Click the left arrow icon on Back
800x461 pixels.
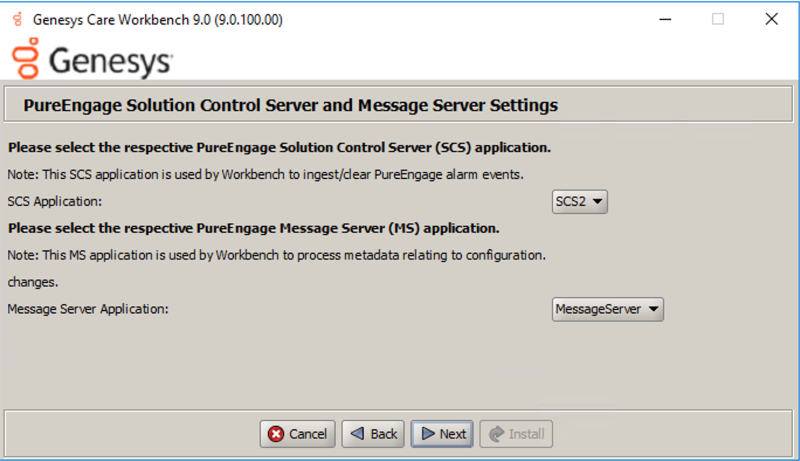point(357,434)
